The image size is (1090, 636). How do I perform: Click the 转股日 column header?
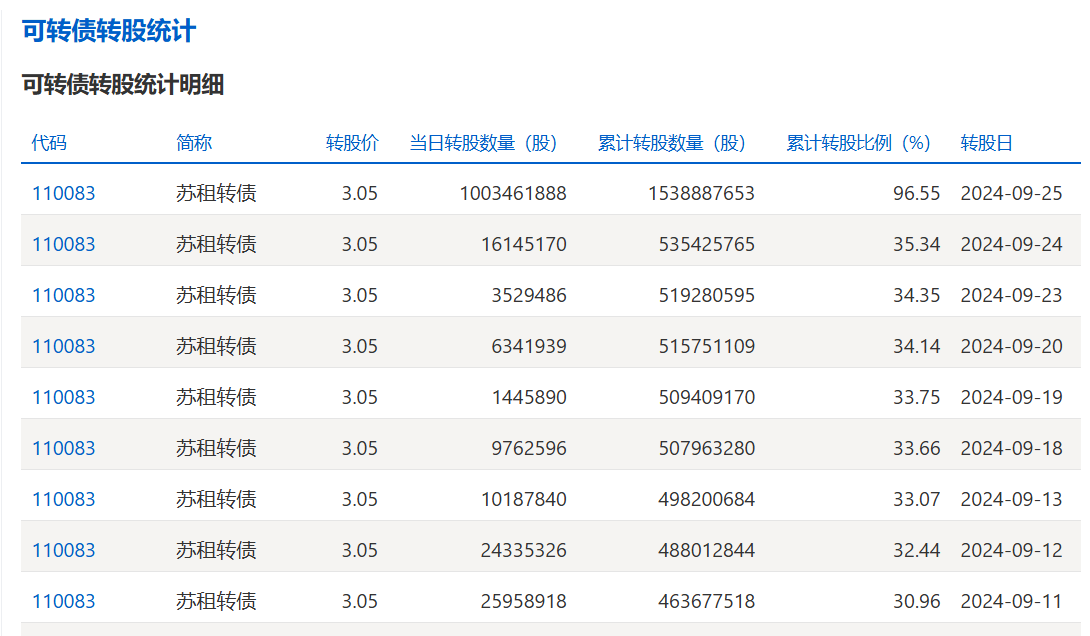986,143
